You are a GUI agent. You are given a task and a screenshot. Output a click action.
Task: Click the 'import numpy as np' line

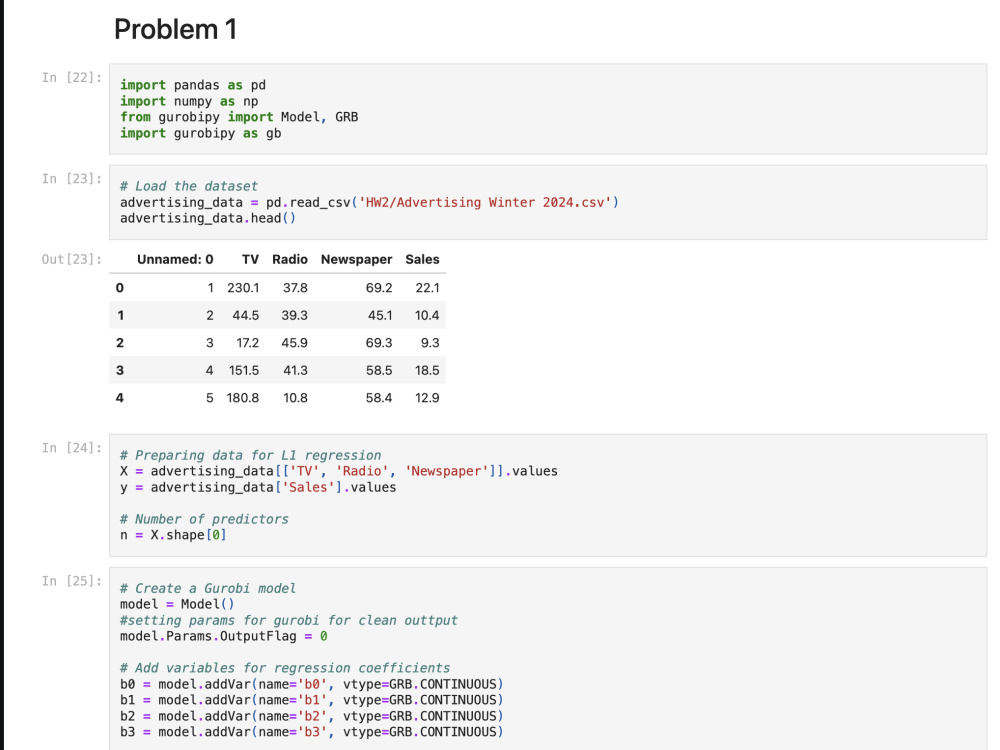pos(189,101)
